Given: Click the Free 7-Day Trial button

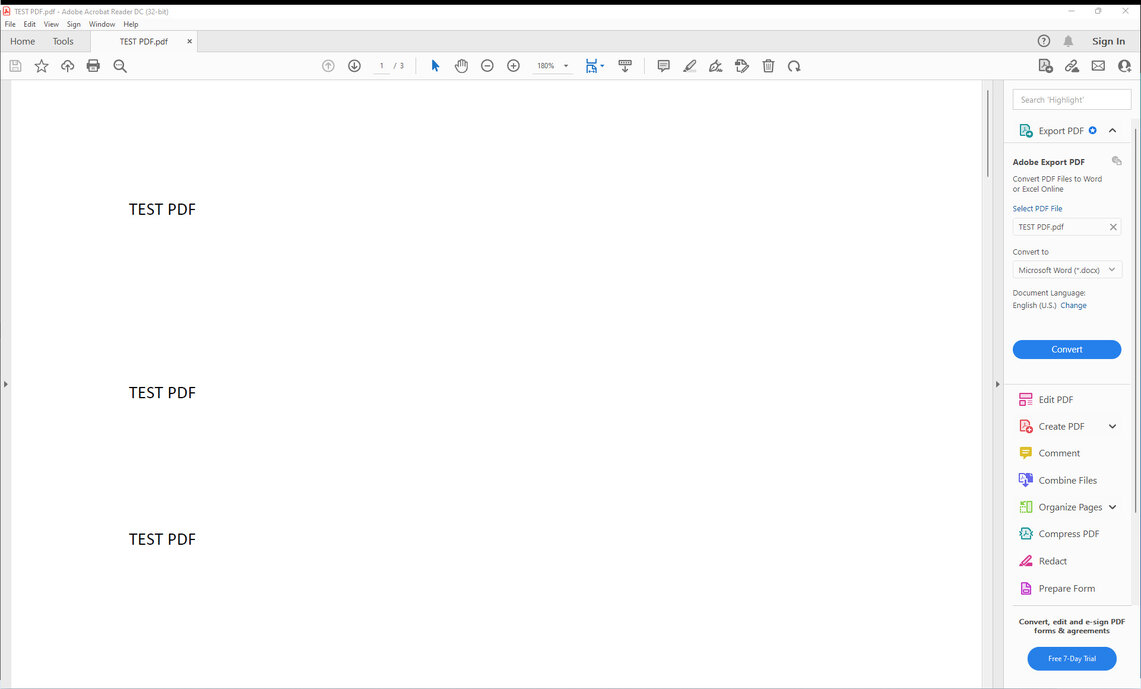Looking at the screenshot, I should coord(1072,658).
